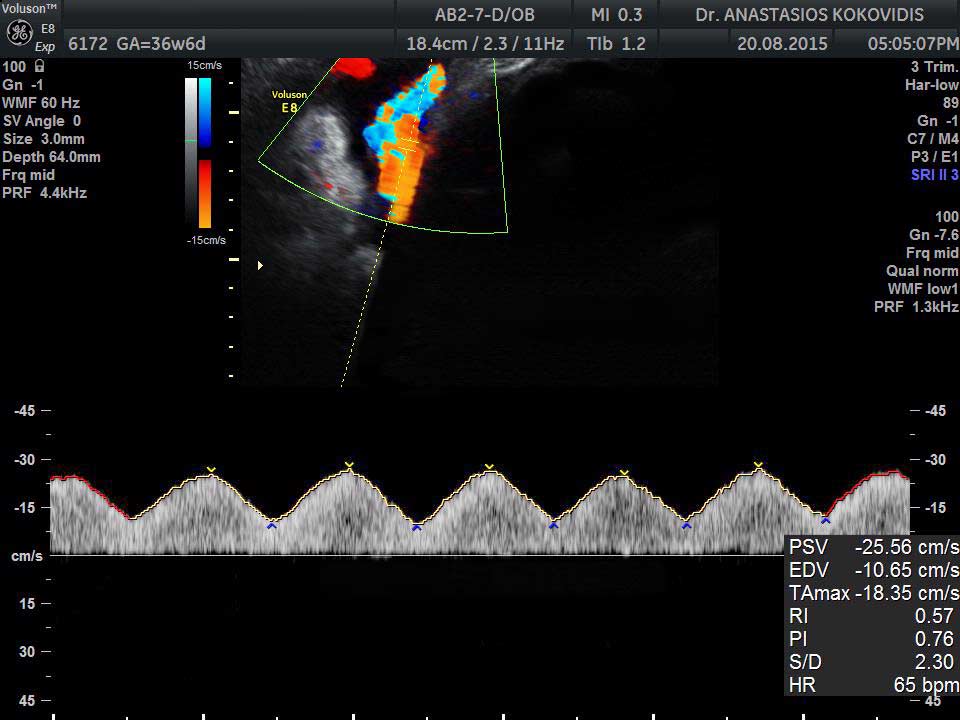Image resolution: width=960 pixels, height=720 pixels.
Task: Click the patient ID 6172
Action: 88,44
